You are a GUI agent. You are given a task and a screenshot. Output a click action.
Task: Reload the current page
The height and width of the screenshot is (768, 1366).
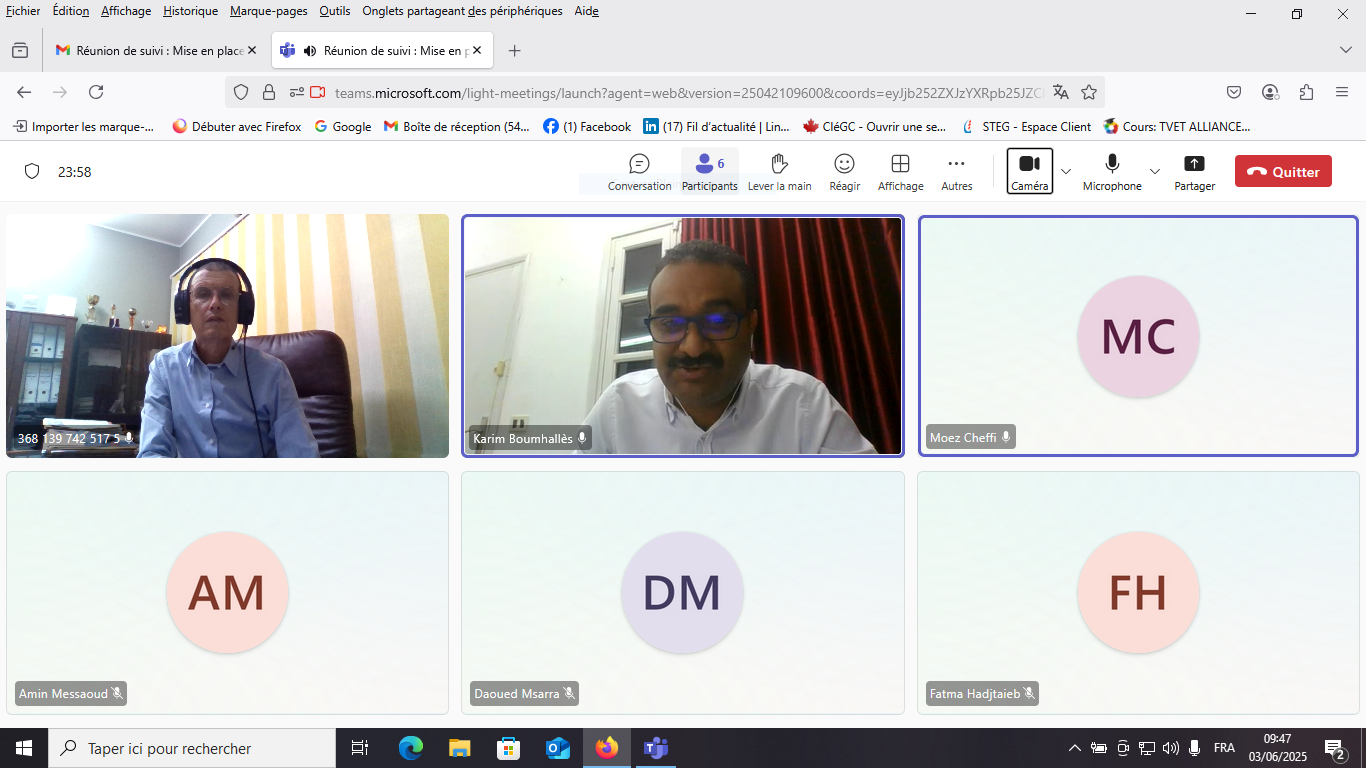(x=96, y=92)
